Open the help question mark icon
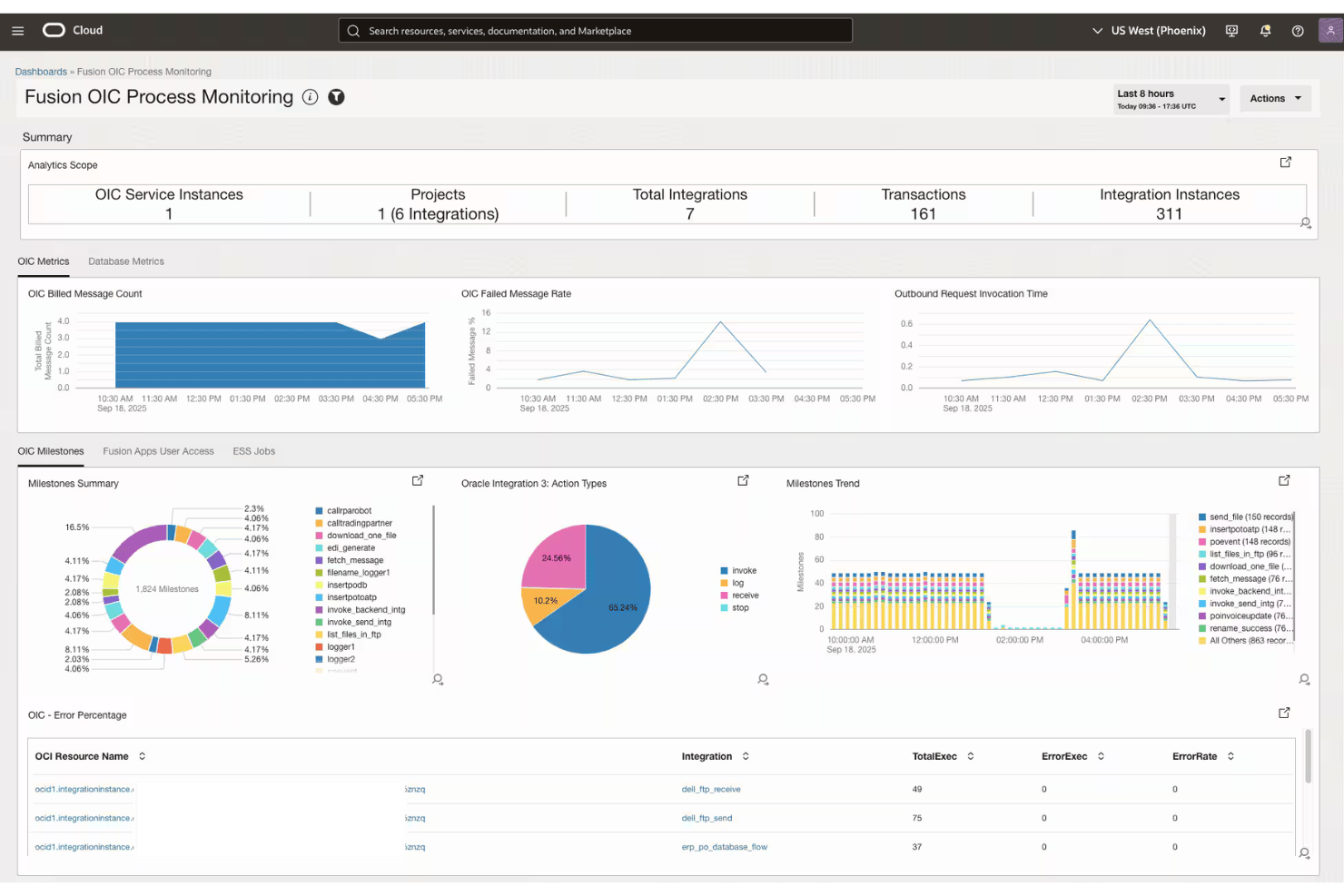 tap(1298, 31)
